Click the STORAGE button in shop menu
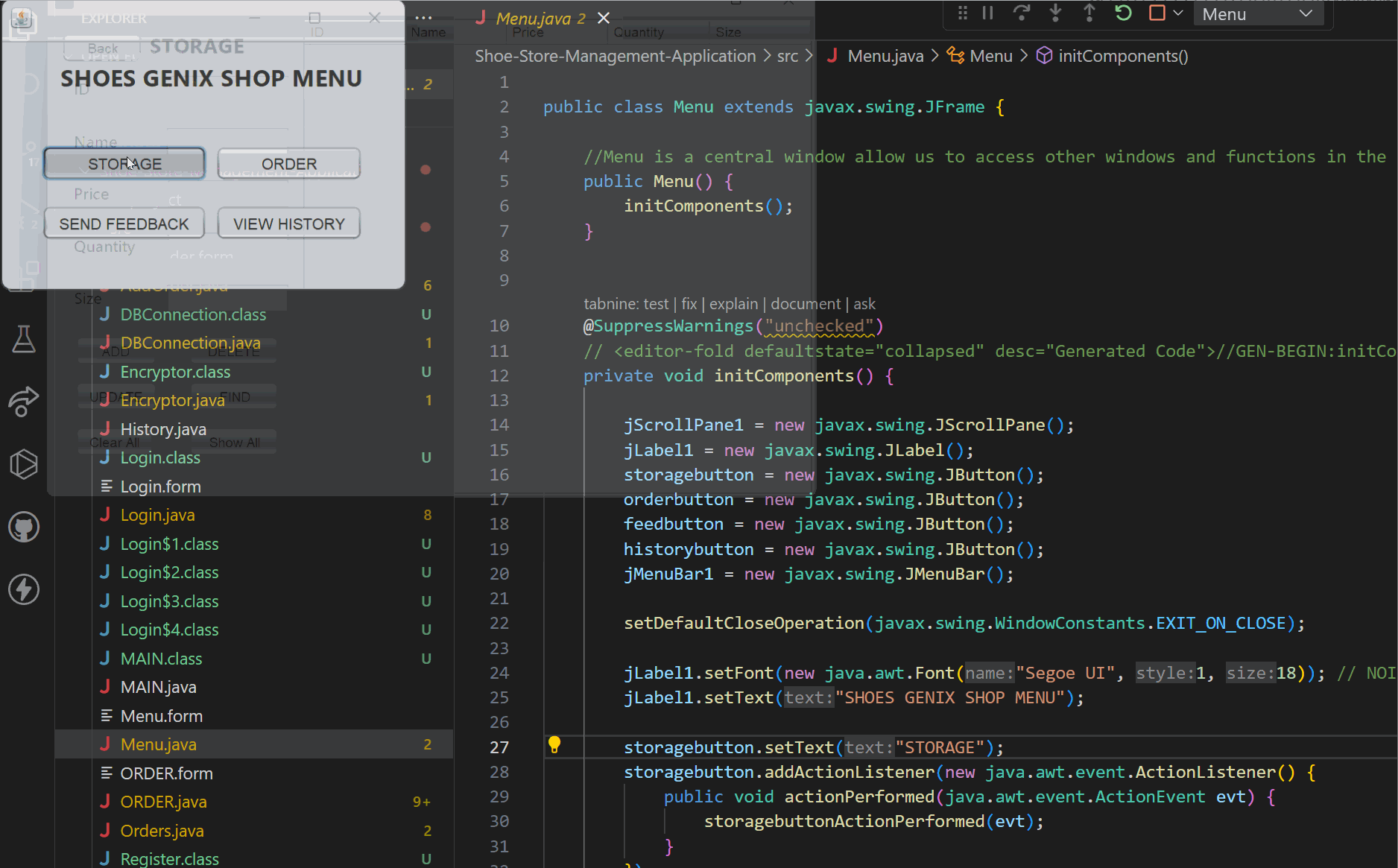1398x868 pixels. [x=124, y=164]
